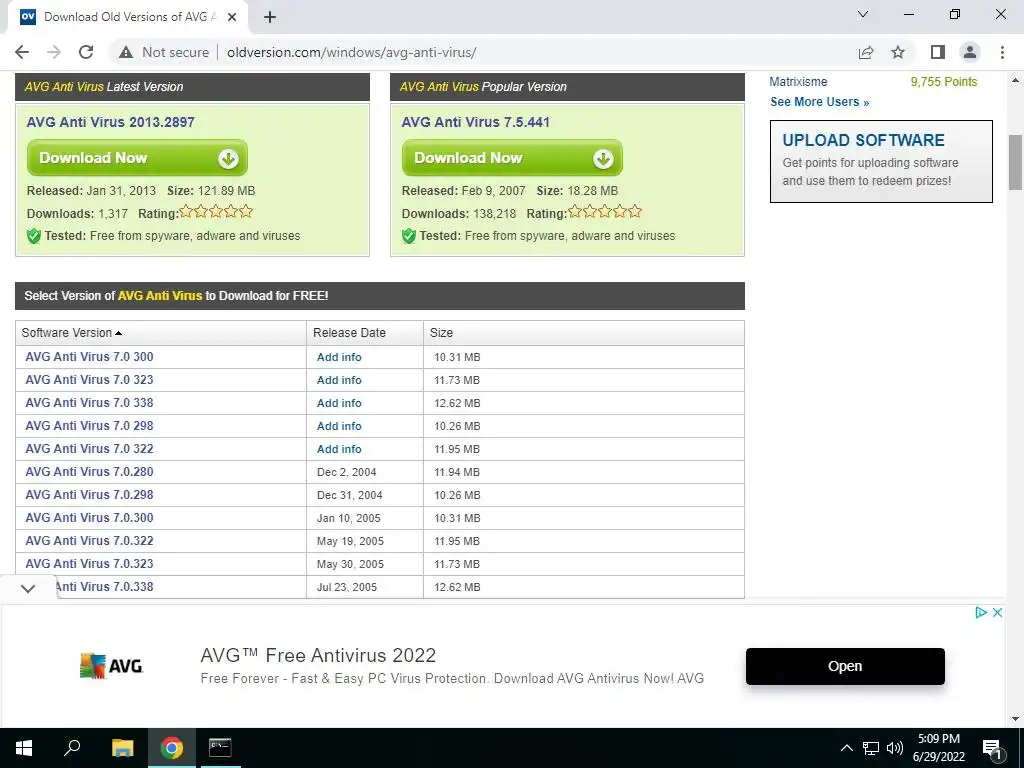Viewport: 1024px width, 768px height.
Task: Open AVG Anti Virus 7.0 300 version link
Action: [x=89, y=357]
